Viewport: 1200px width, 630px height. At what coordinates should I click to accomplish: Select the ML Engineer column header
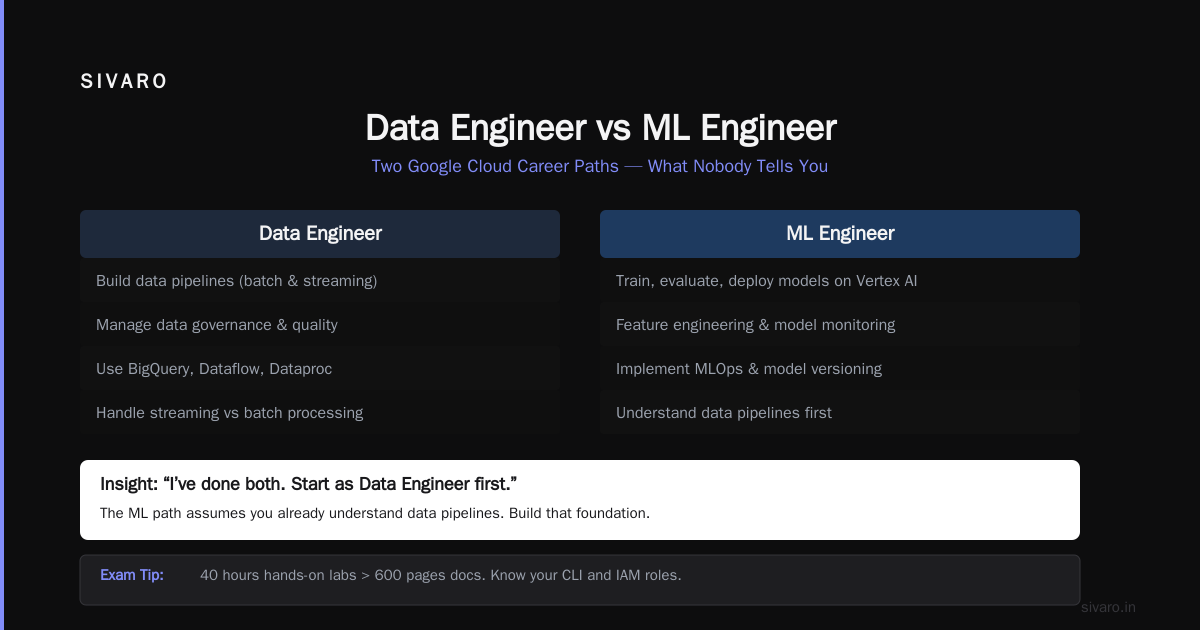(840, 234)
